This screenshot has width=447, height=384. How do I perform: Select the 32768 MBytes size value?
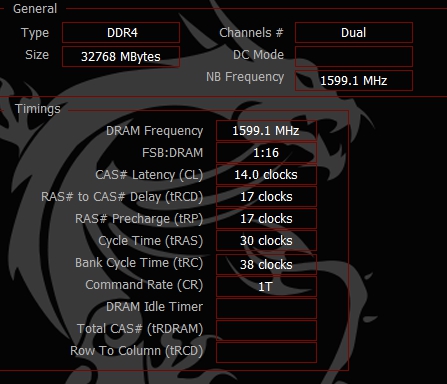[x=121, y=57]
